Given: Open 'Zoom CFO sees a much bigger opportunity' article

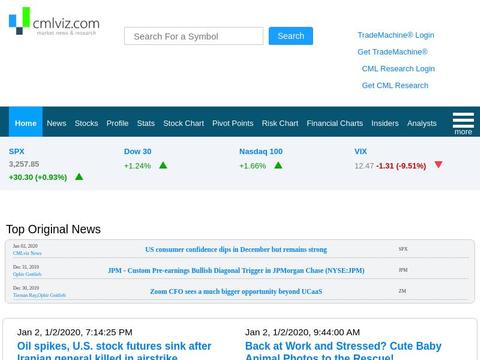Looking at the screenshot, I should tap(236, 291).
